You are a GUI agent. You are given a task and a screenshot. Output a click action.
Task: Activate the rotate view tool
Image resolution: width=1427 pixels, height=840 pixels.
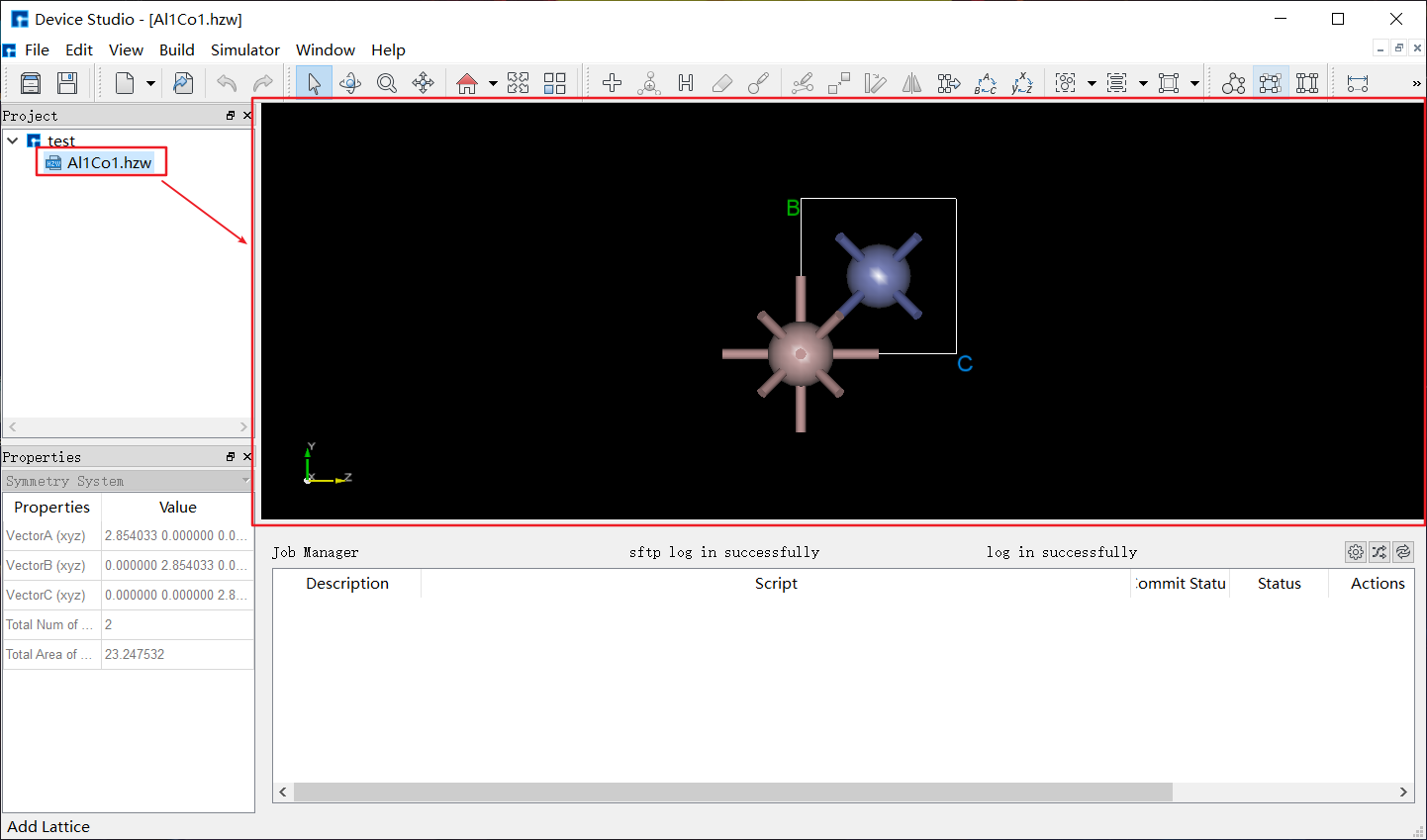pyautogui.click(x=350, y=83)
